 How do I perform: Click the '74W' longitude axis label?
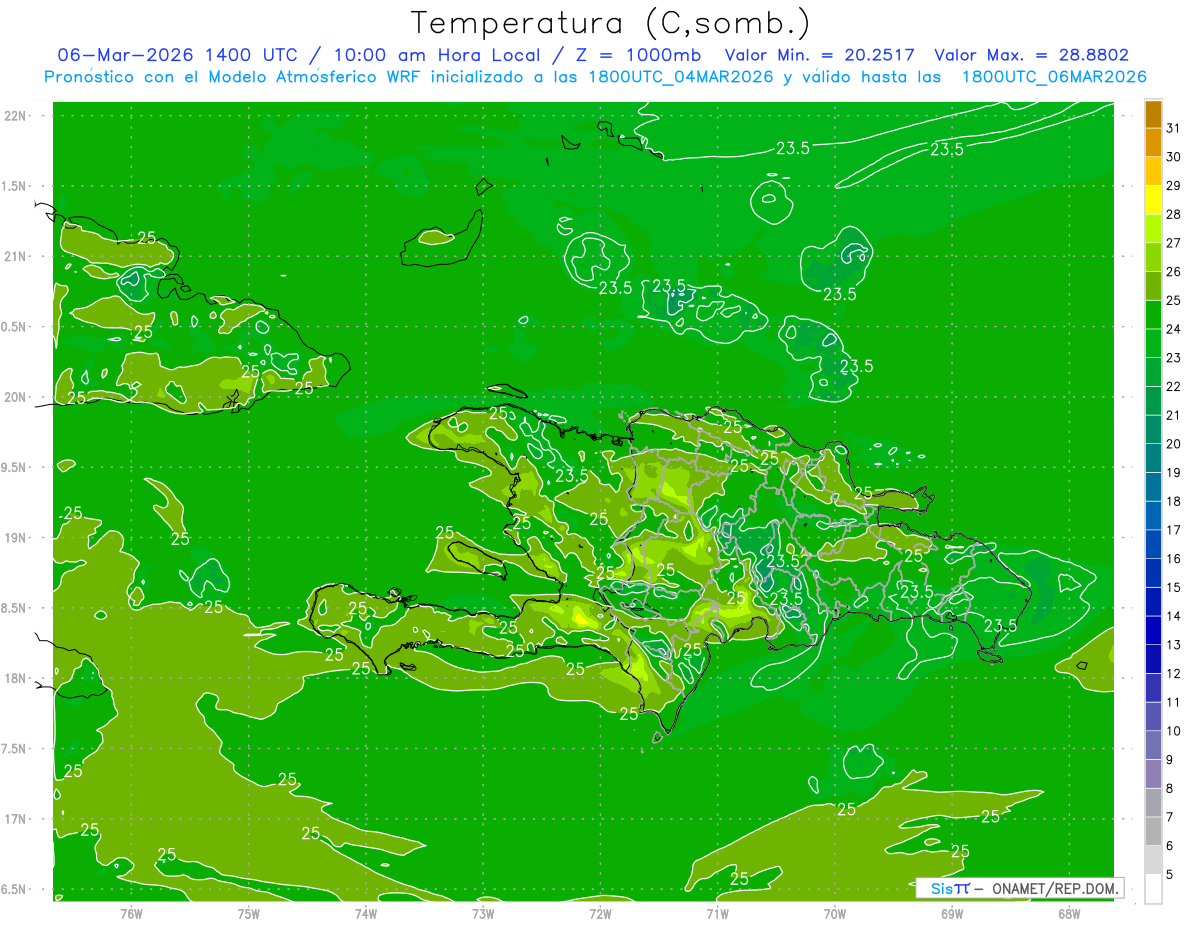[366, 914]
